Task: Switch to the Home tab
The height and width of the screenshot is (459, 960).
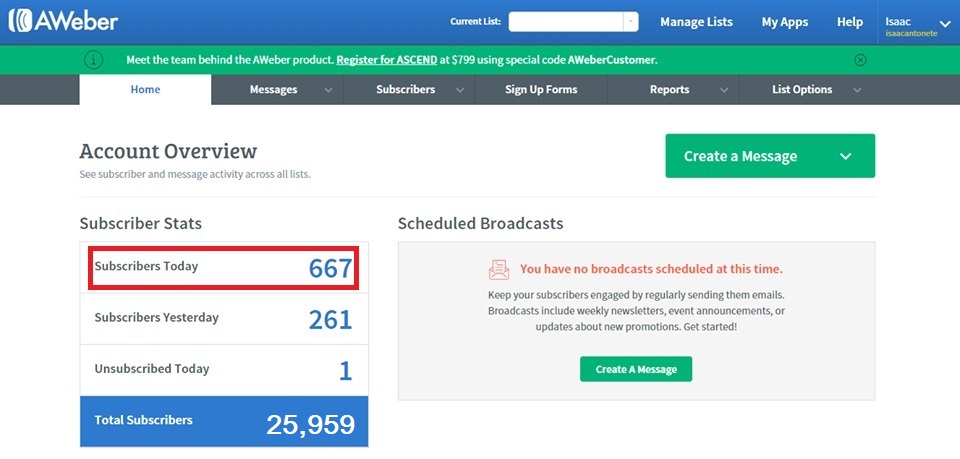Action: 145,90
